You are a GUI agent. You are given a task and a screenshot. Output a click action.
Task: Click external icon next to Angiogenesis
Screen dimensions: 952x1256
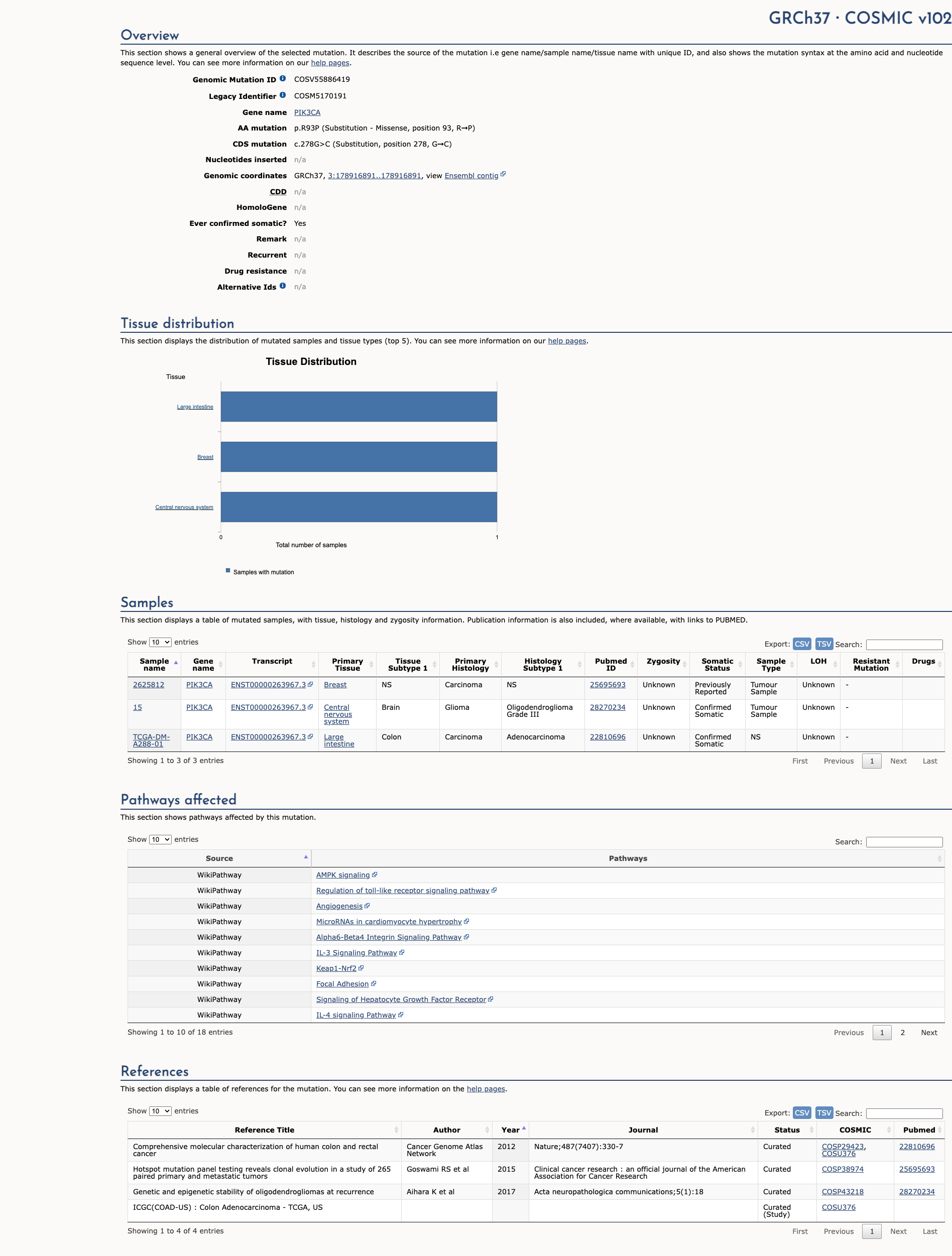[x=367, y=906]
